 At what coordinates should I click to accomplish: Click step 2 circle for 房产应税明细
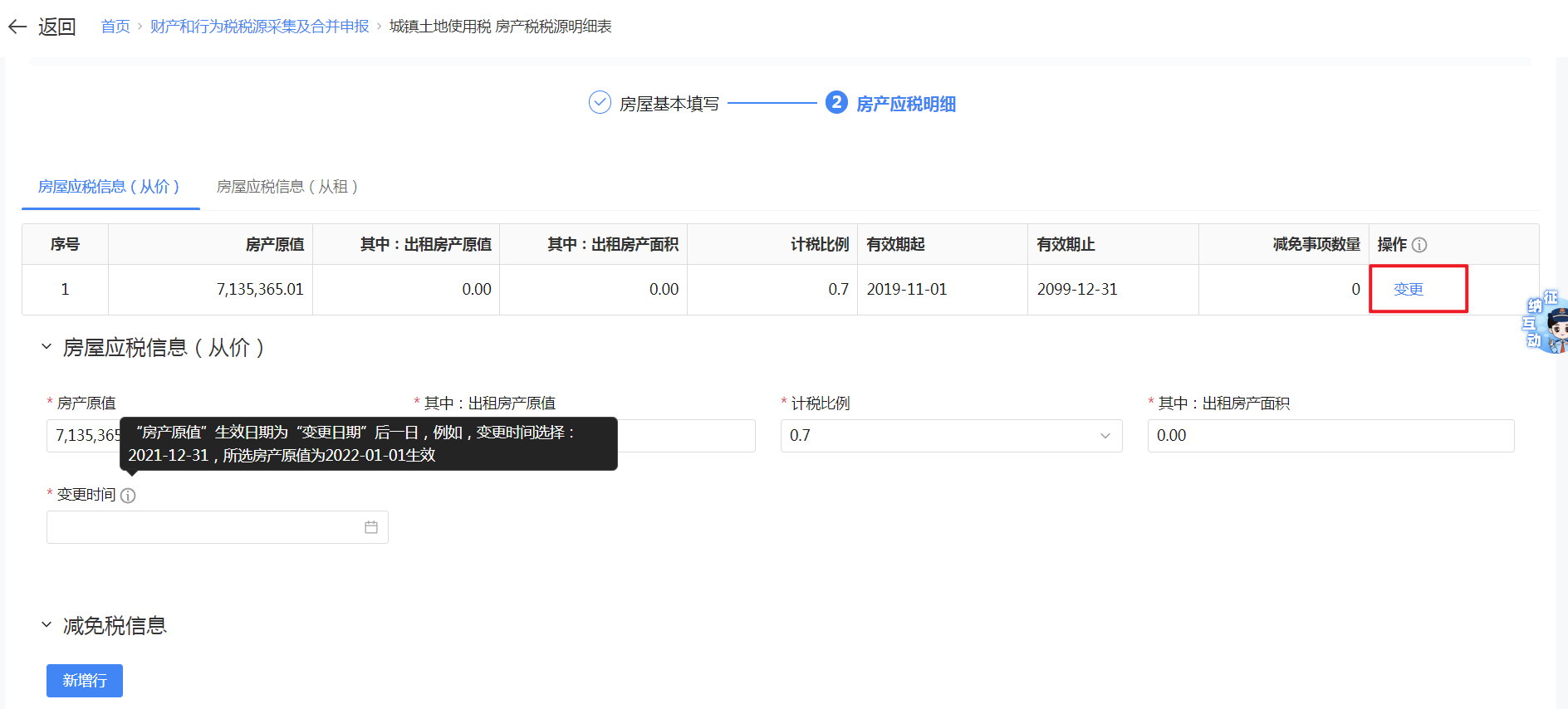(x=835, y=103)
